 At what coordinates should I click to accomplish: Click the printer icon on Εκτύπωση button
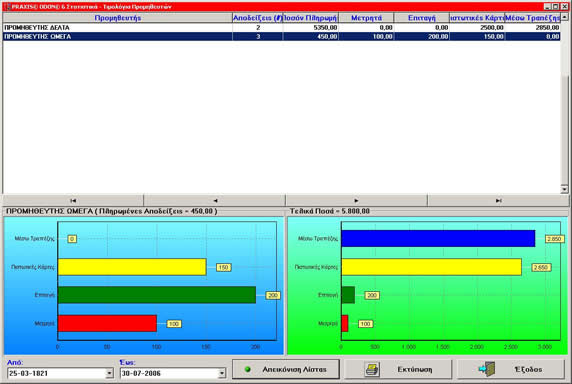tap(372, 369)
